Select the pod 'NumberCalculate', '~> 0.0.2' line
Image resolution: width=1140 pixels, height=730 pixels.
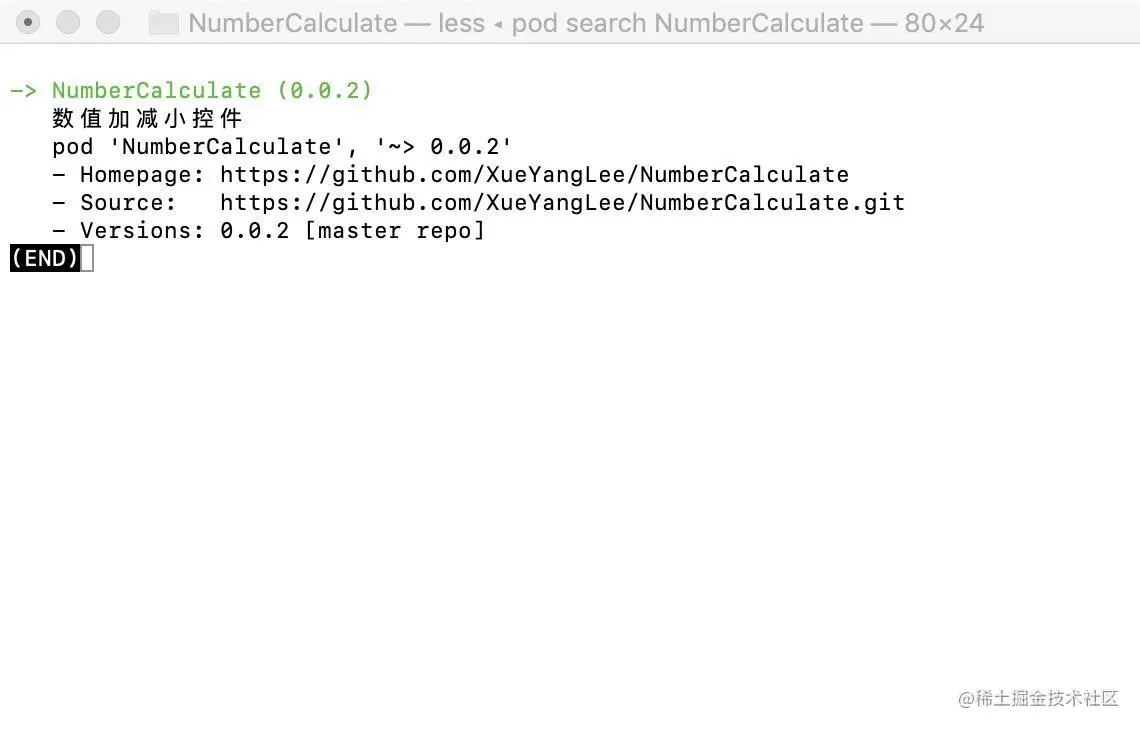coord(282,147)
